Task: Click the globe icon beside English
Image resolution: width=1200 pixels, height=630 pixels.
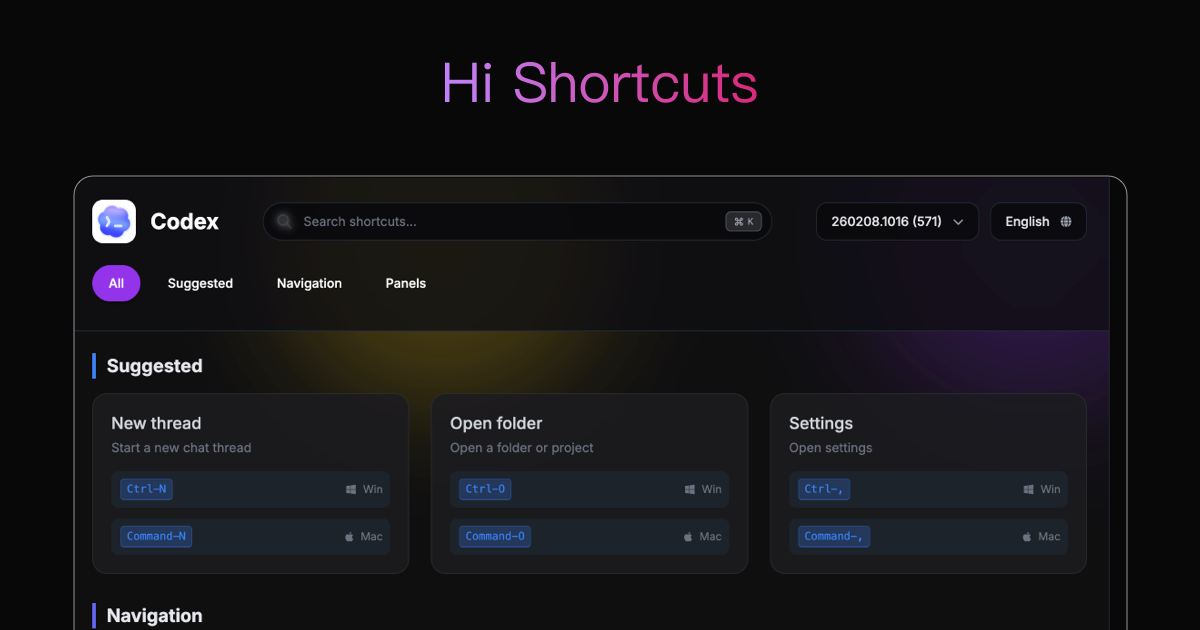Action: [x=1066, y=222]
